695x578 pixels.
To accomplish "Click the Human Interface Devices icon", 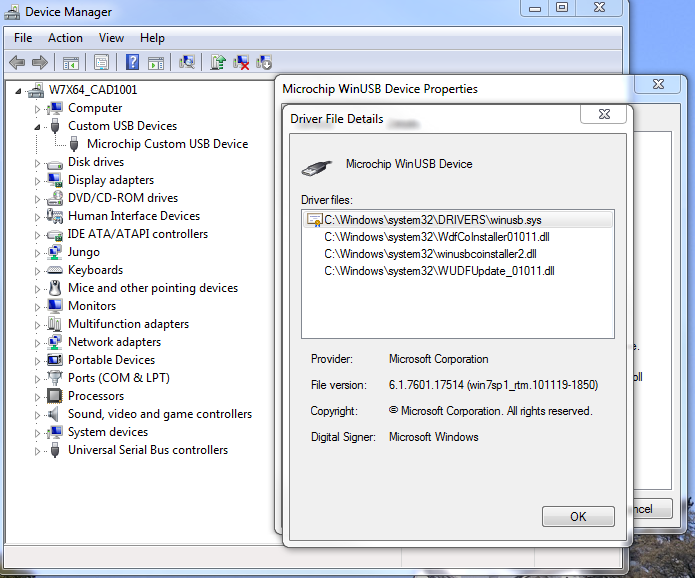I will click(x=55, y=216).
